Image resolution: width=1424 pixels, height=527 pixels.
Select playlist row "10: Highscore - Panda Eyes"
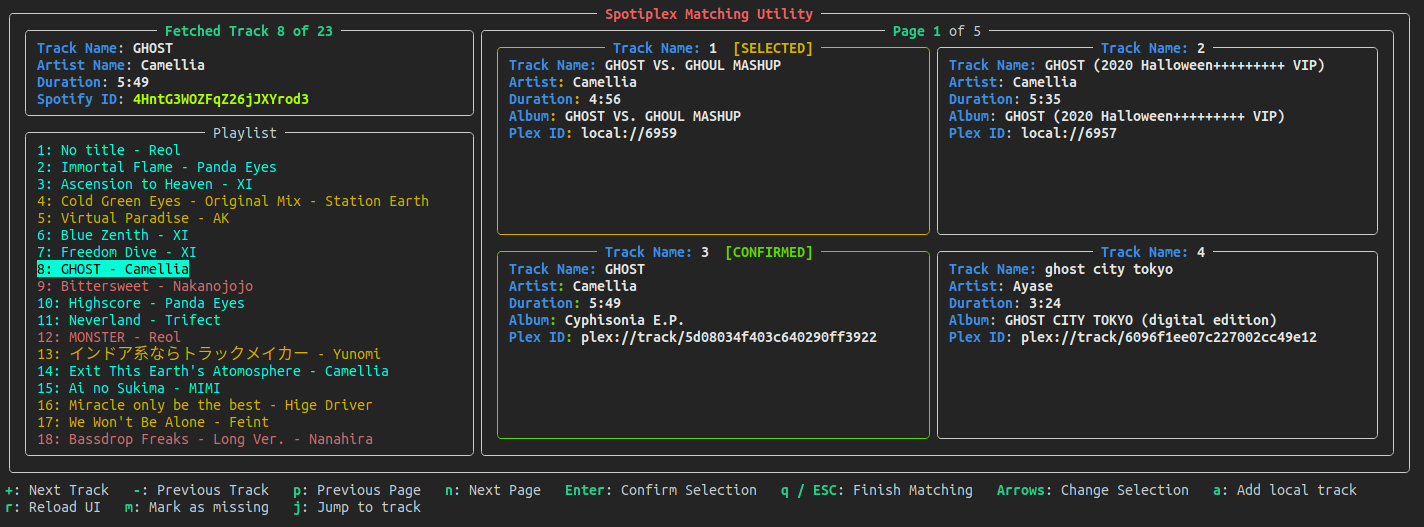coord(141,303)
